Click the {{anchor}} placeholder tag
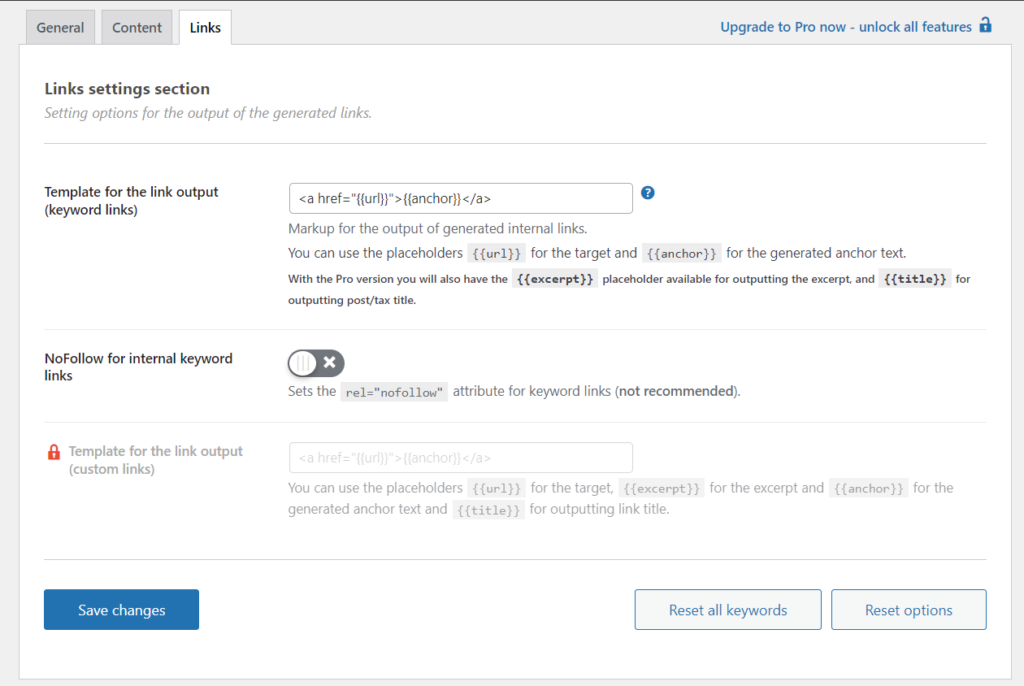Screen dimensions: 1024x686 tap(681, 253)
